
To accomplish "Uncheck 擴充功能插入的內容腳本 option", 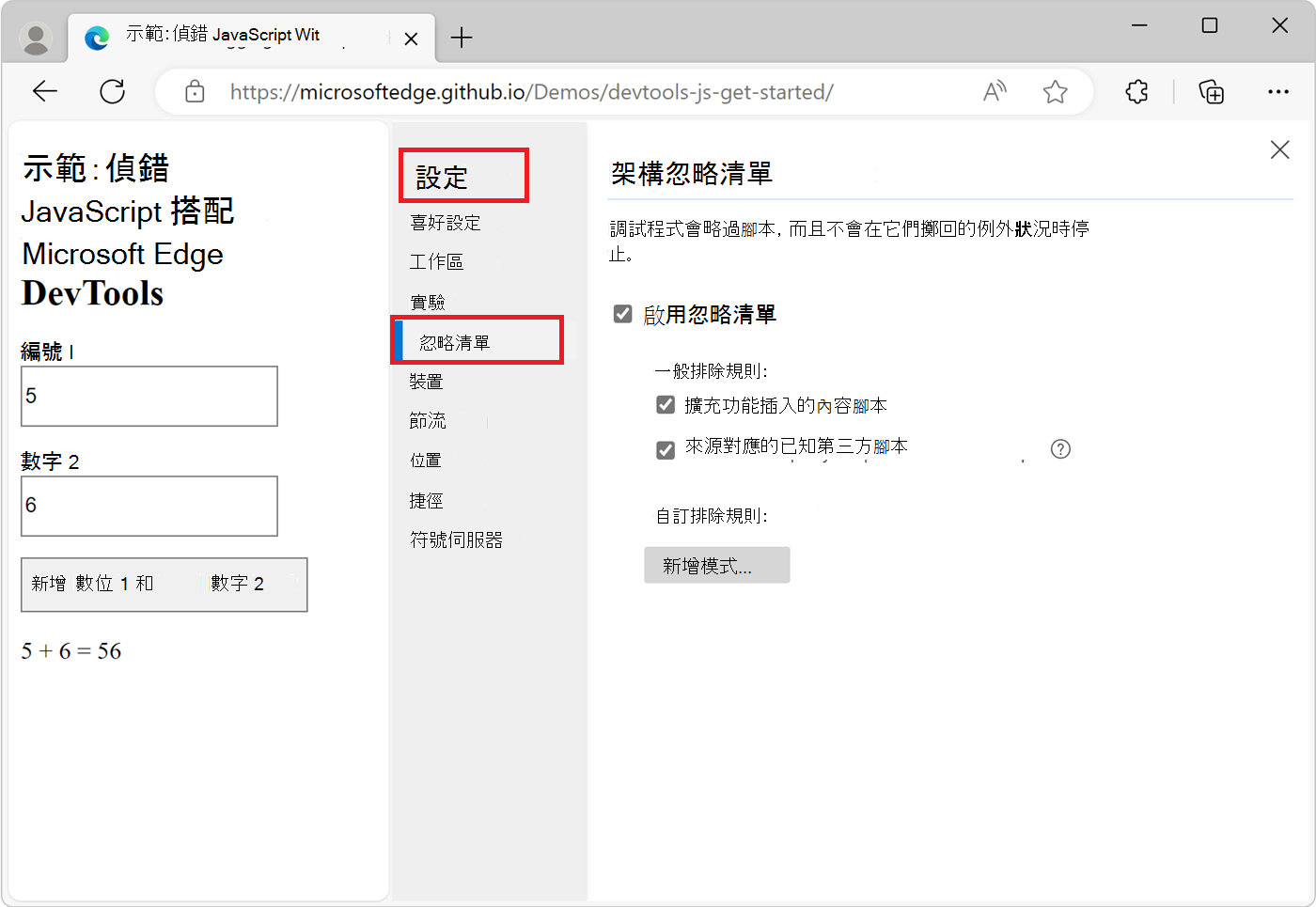I will (x=666, y=404).
